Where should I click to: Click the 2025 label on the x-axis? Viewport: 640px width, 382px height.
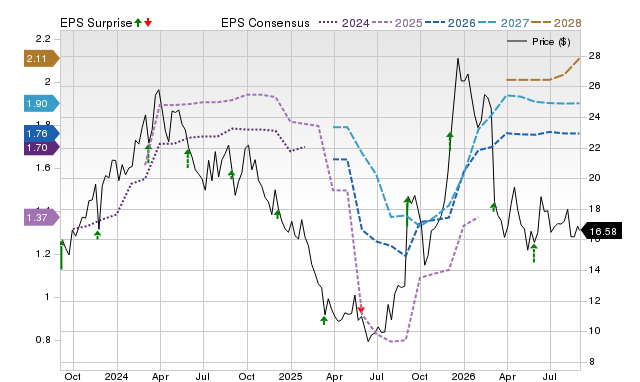pos(291,376)
